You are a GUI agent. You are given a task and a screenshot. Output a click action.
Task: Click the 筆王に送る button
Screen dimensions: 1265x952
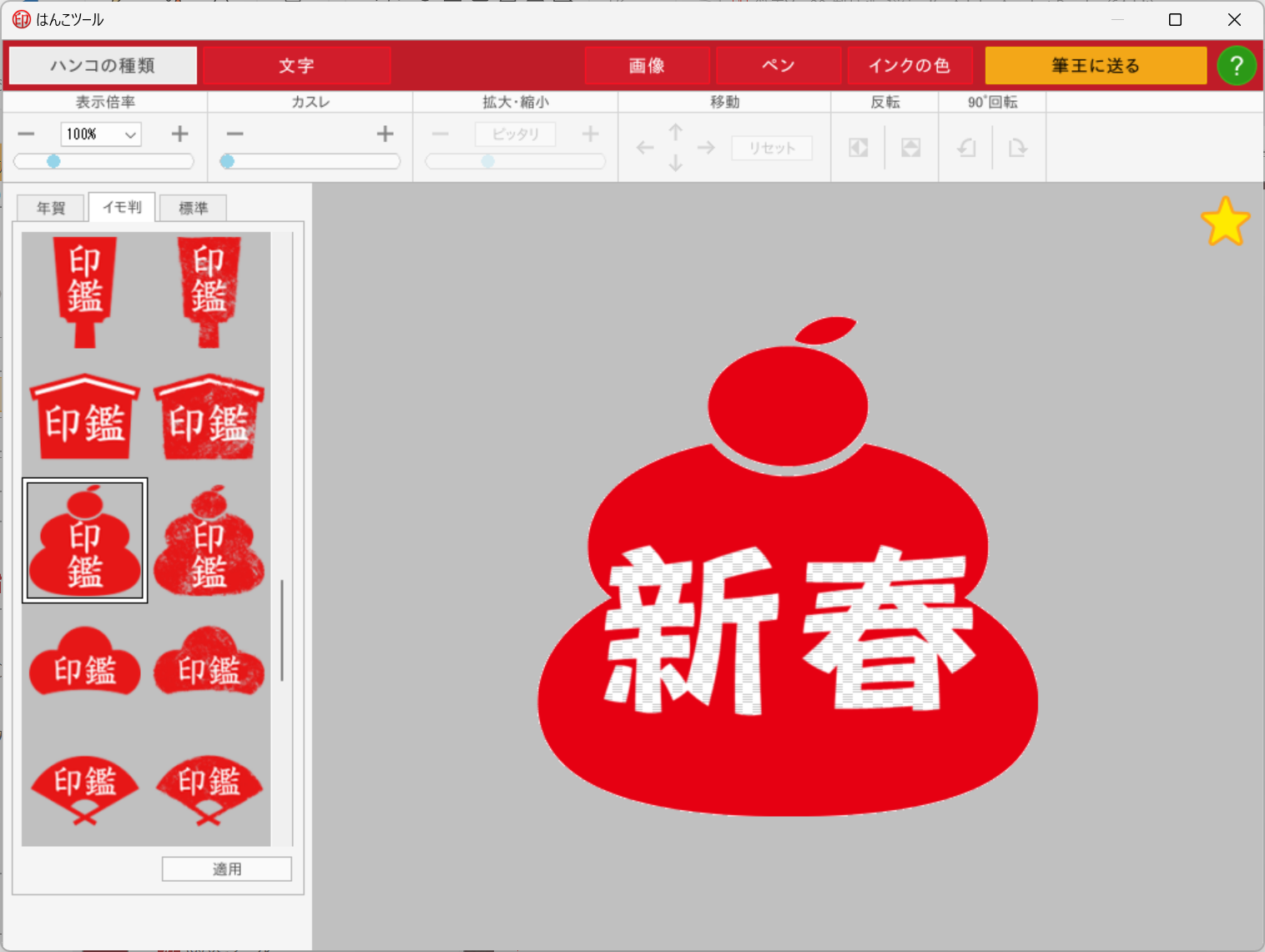click(x=1095, y=66)
